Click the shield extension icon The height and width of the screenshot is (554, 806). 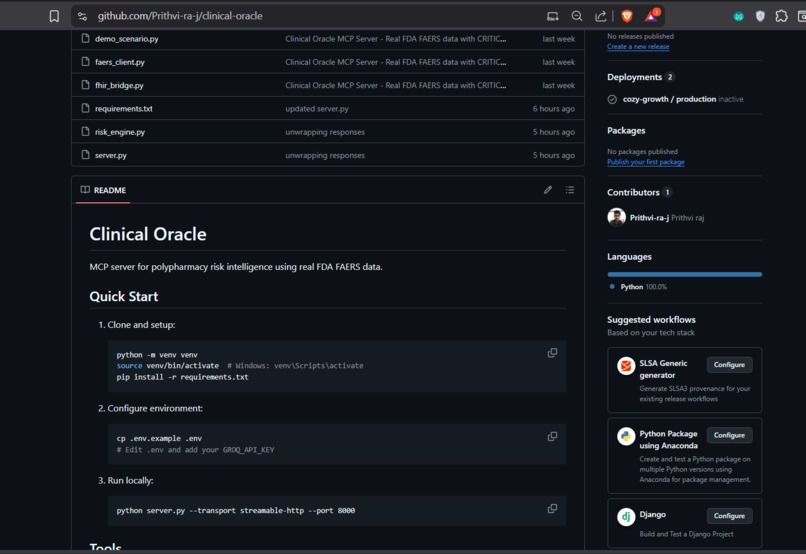[760, 16]
